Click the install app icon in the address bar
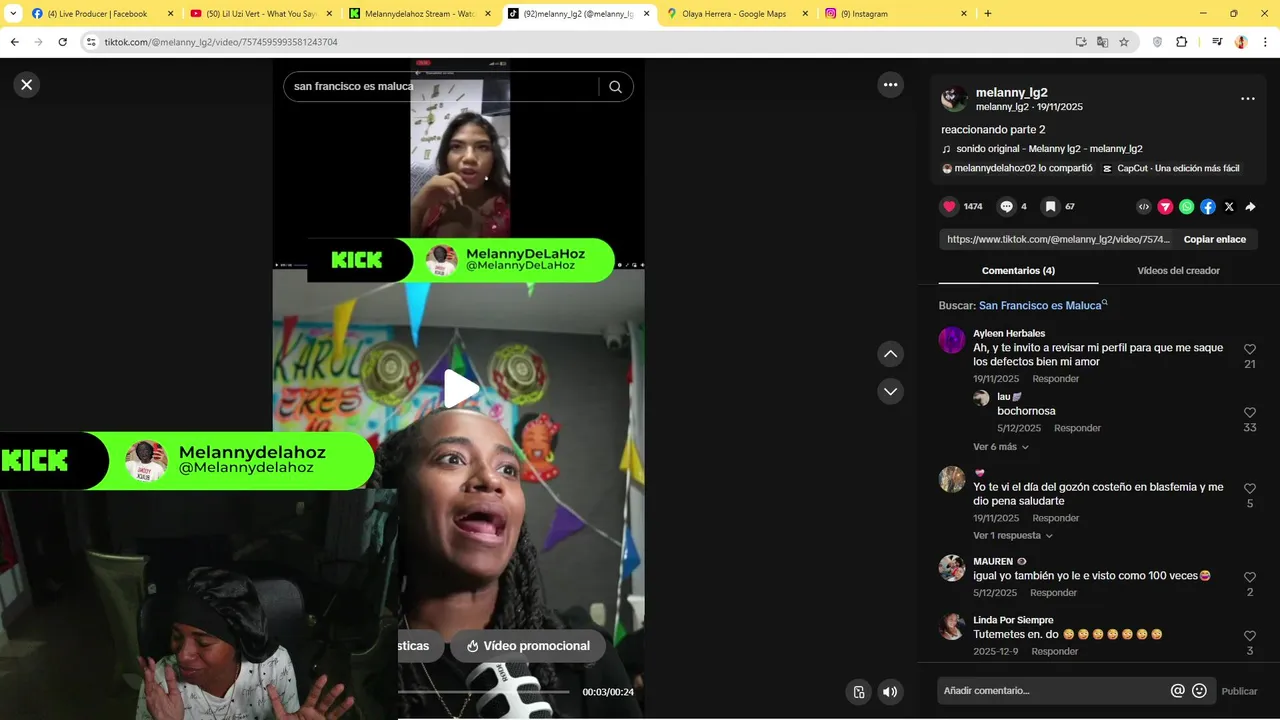 [x=1081, y=42]
